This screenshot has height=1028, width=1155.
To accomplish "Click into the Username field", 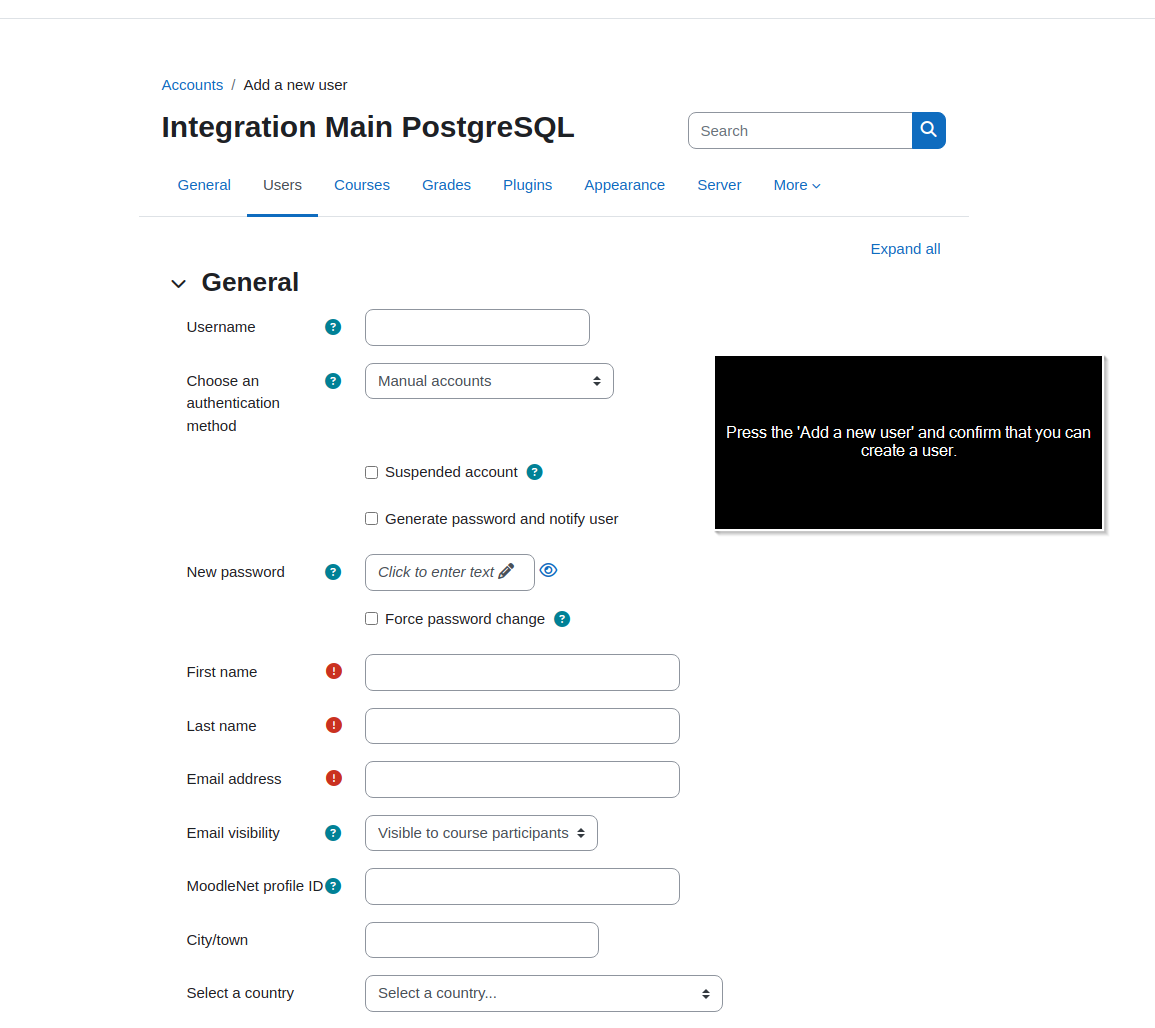I will [x=477, y=328].
